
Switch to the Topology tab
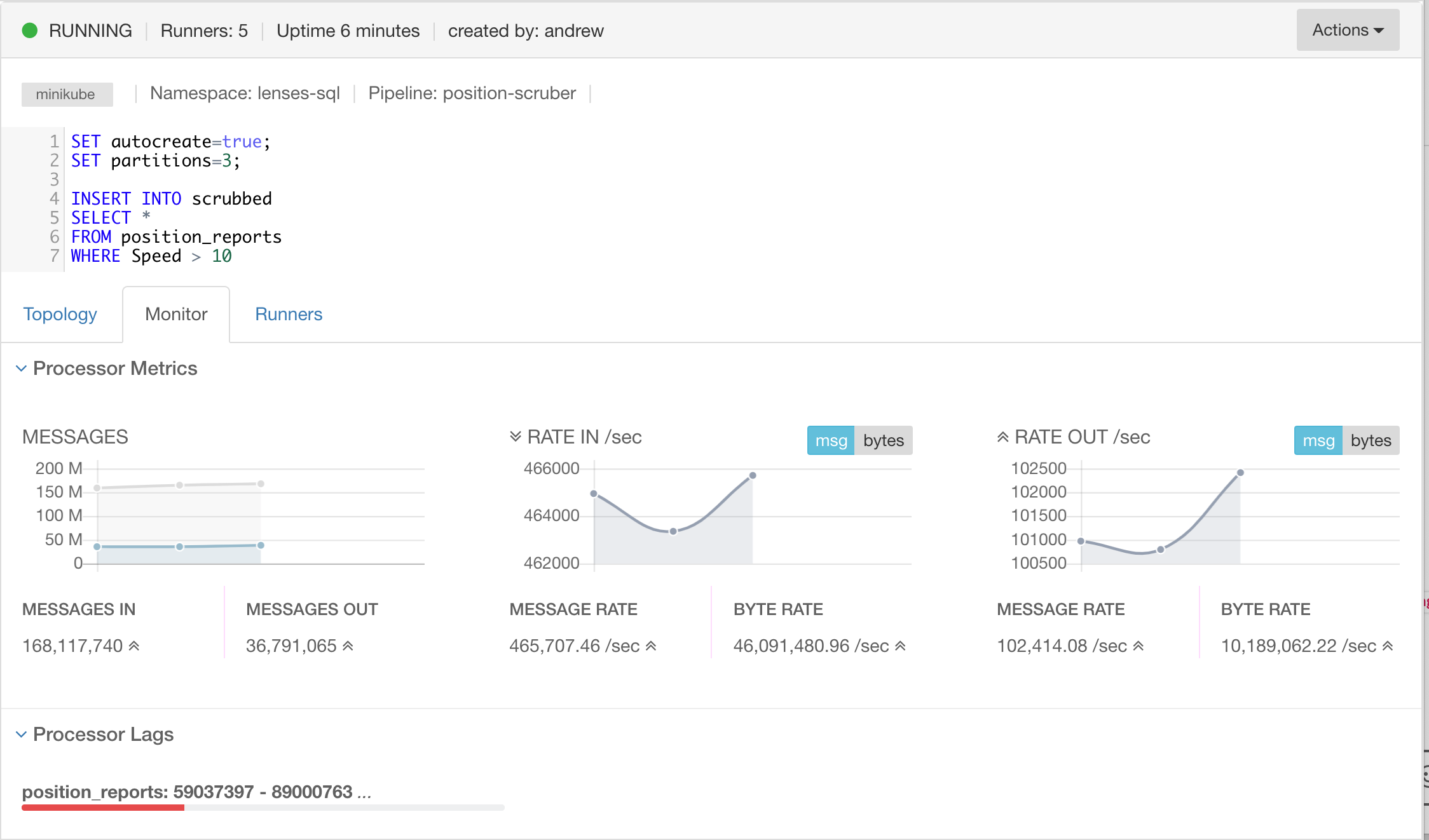coord(60,314)
